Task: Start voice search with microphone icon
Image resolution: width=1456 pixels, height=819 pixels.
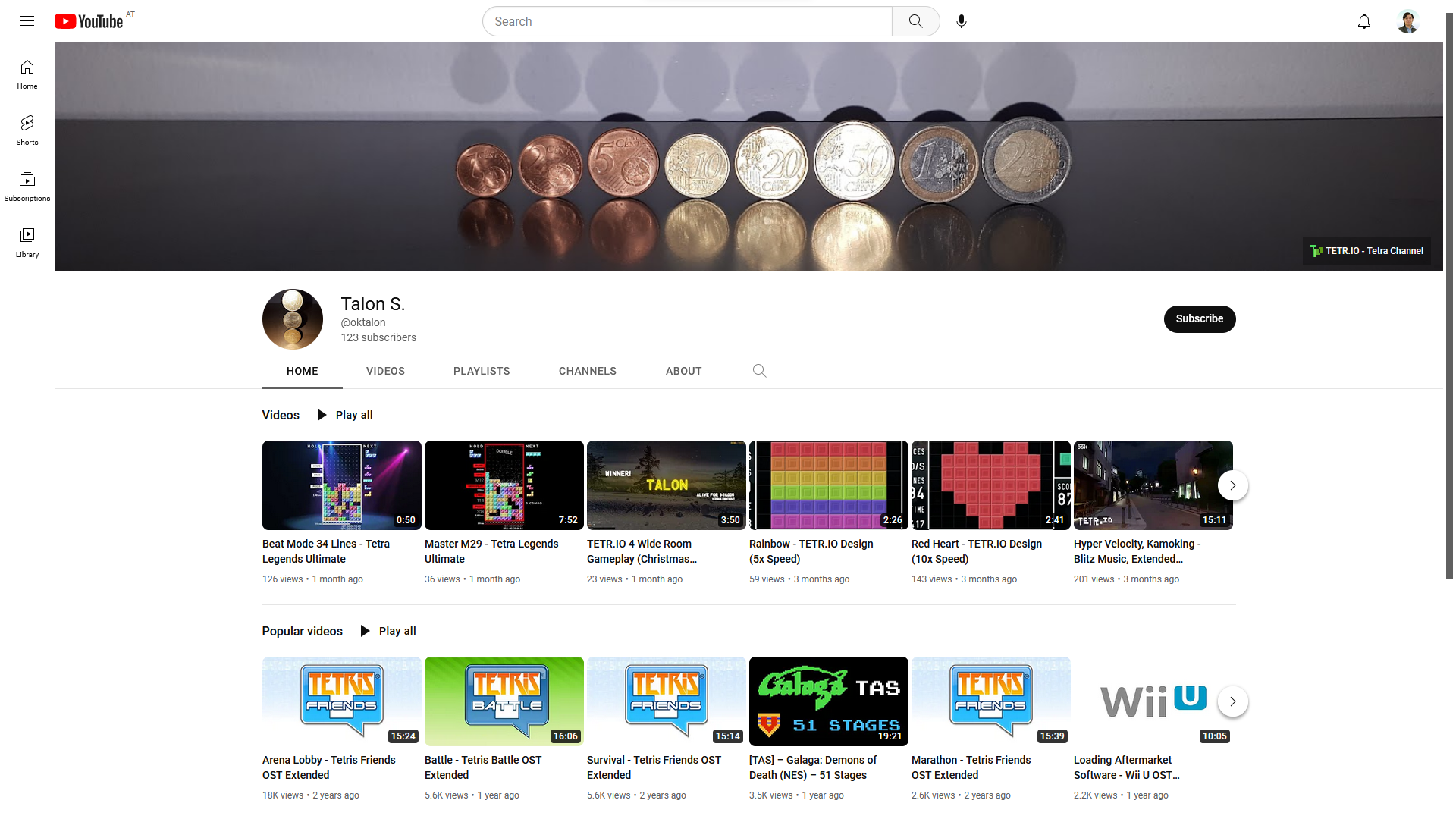Action: click(x=962, y=21)
